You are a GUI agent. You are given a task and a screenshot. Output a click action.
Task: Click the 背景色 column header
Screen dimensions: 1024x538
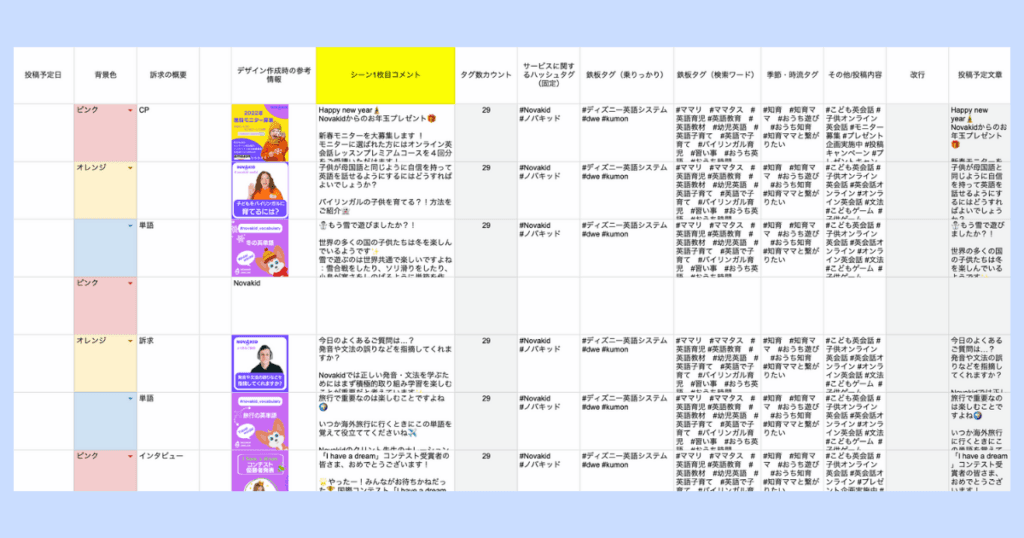(105, 75)
